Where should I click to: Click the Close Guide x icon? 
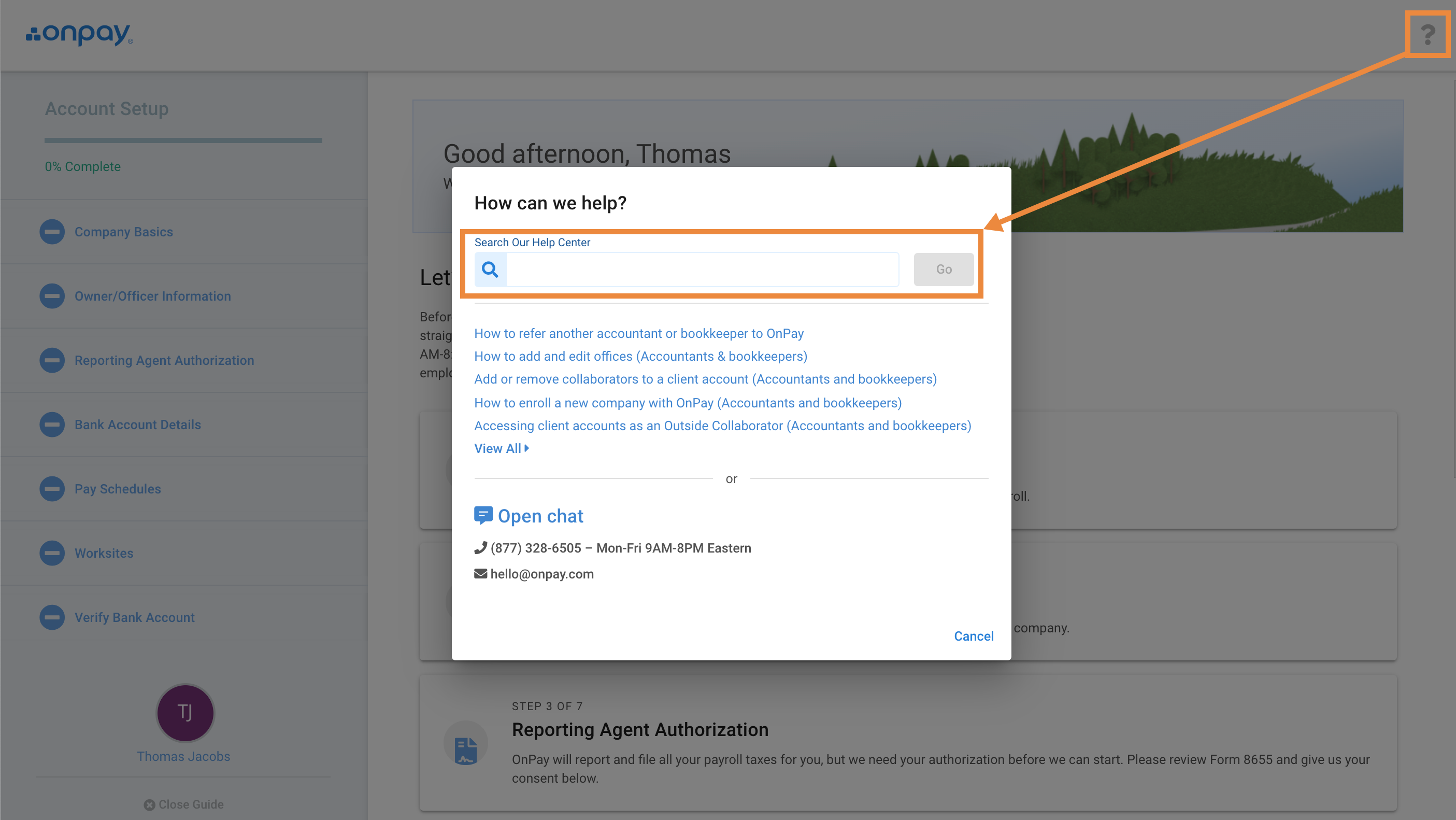coord(149,805)
